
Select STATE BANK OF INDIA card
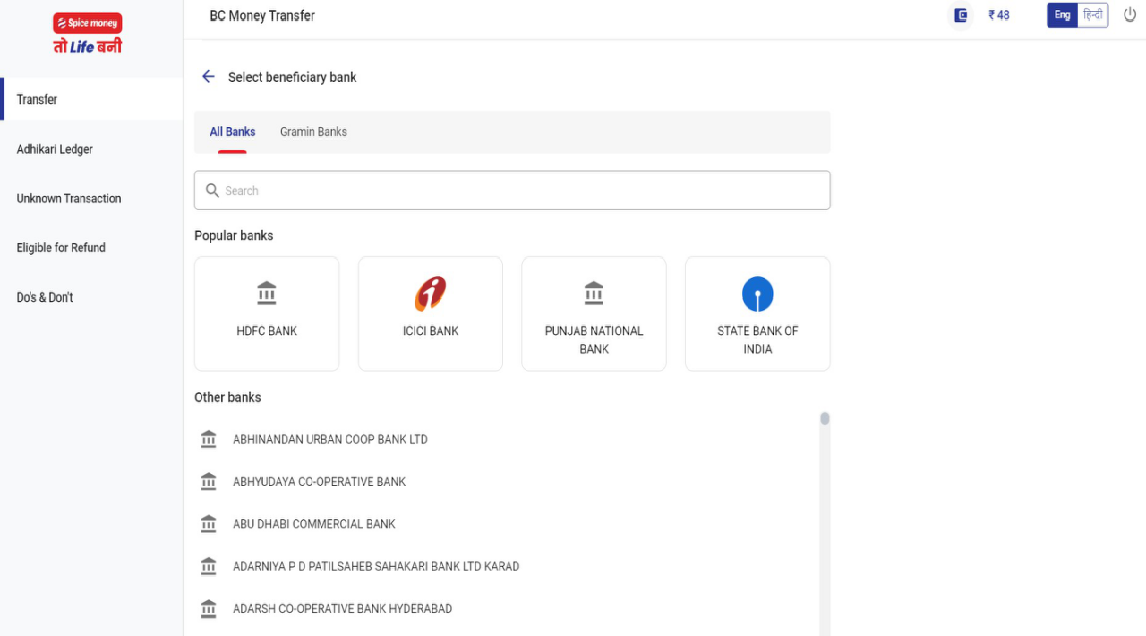tap(757, 314)
